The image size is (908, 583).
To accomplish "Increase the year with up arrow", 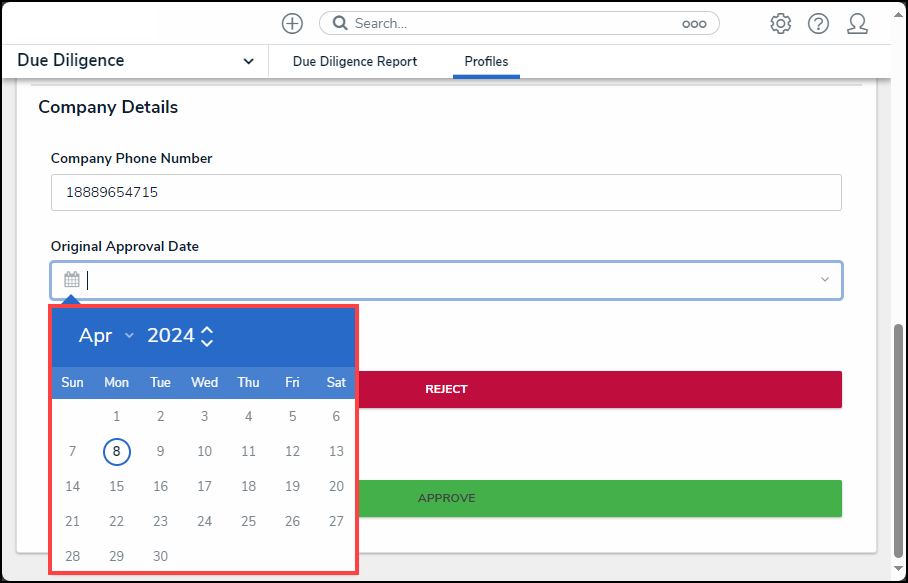I will (x=207, y=330).
